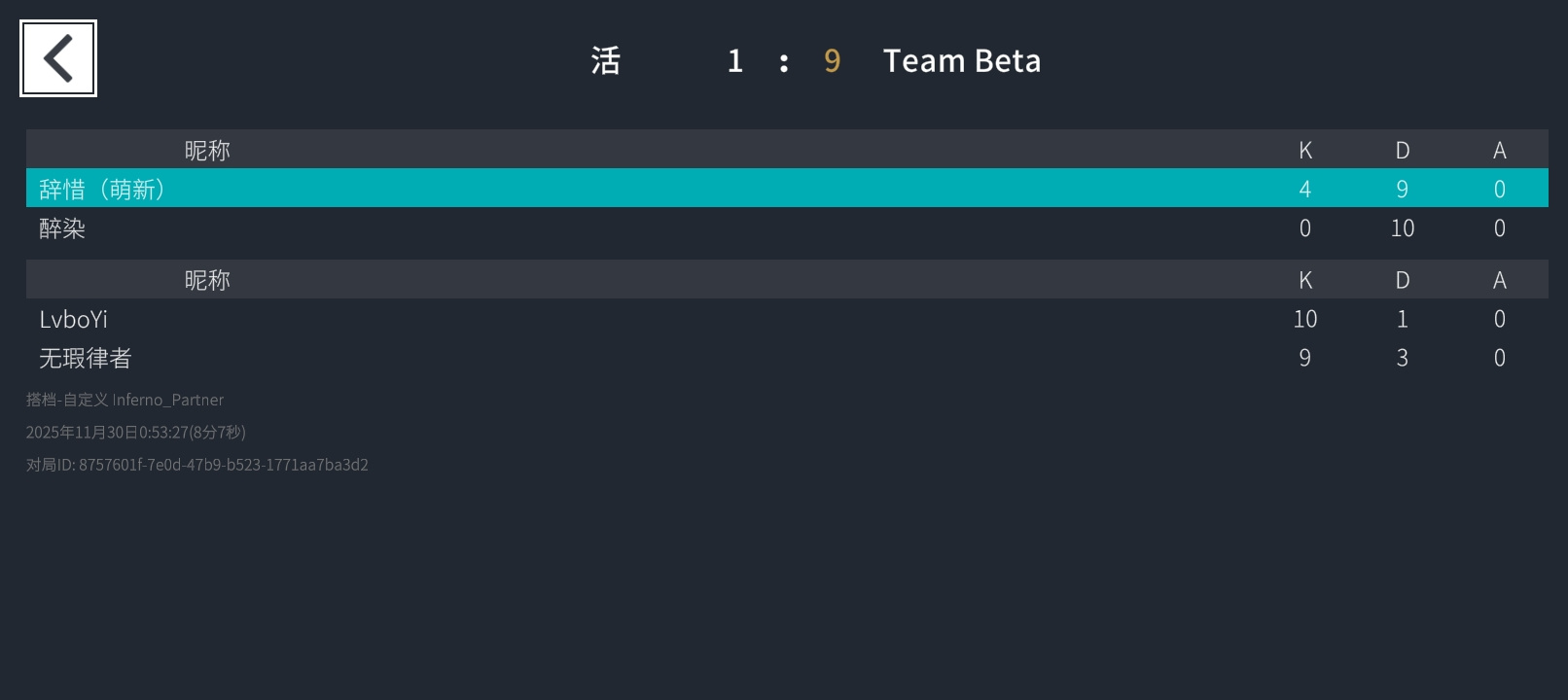Click the K column header in second table
The image size is (1568, 700).
1305,280
